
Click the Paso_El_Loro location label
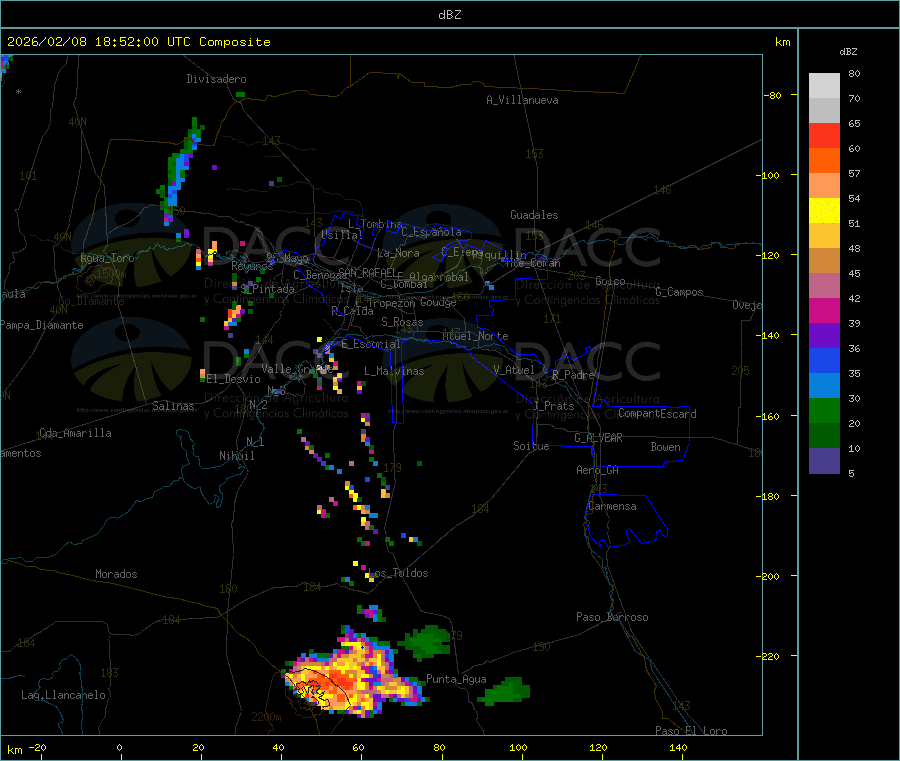691,731
